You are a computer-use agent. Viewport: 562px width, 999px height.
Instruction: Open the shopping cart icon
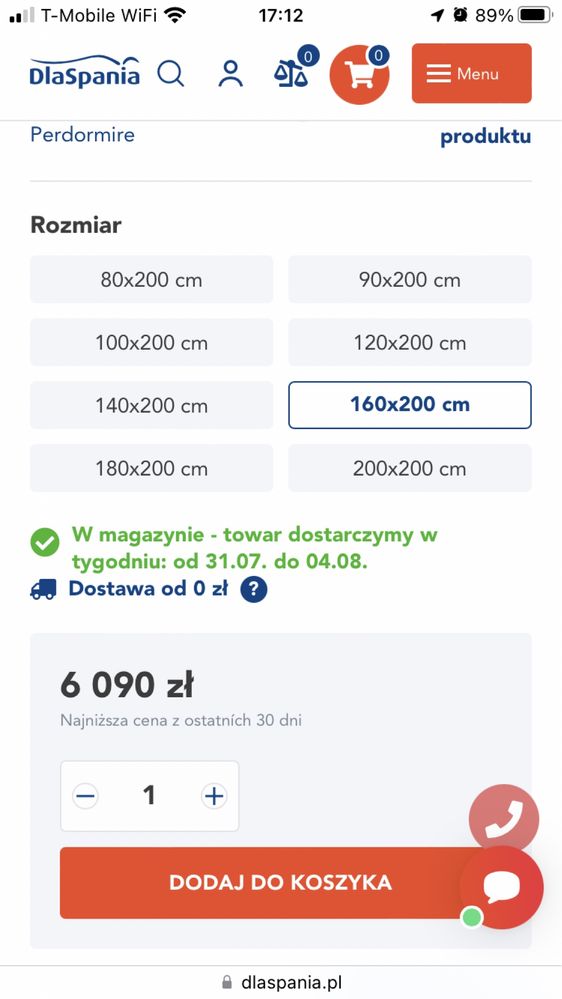point(359,74)
